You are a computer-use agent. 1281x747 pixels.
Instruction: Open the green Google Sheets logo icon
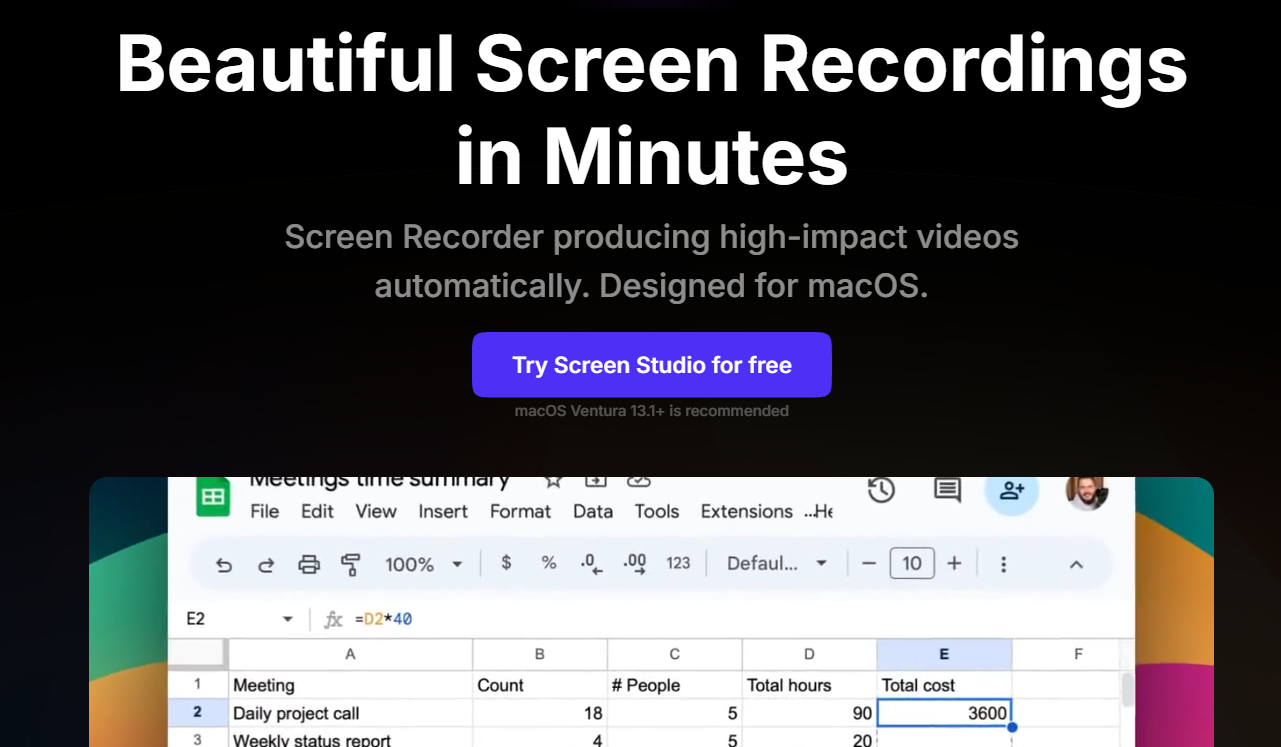point(212,497)
